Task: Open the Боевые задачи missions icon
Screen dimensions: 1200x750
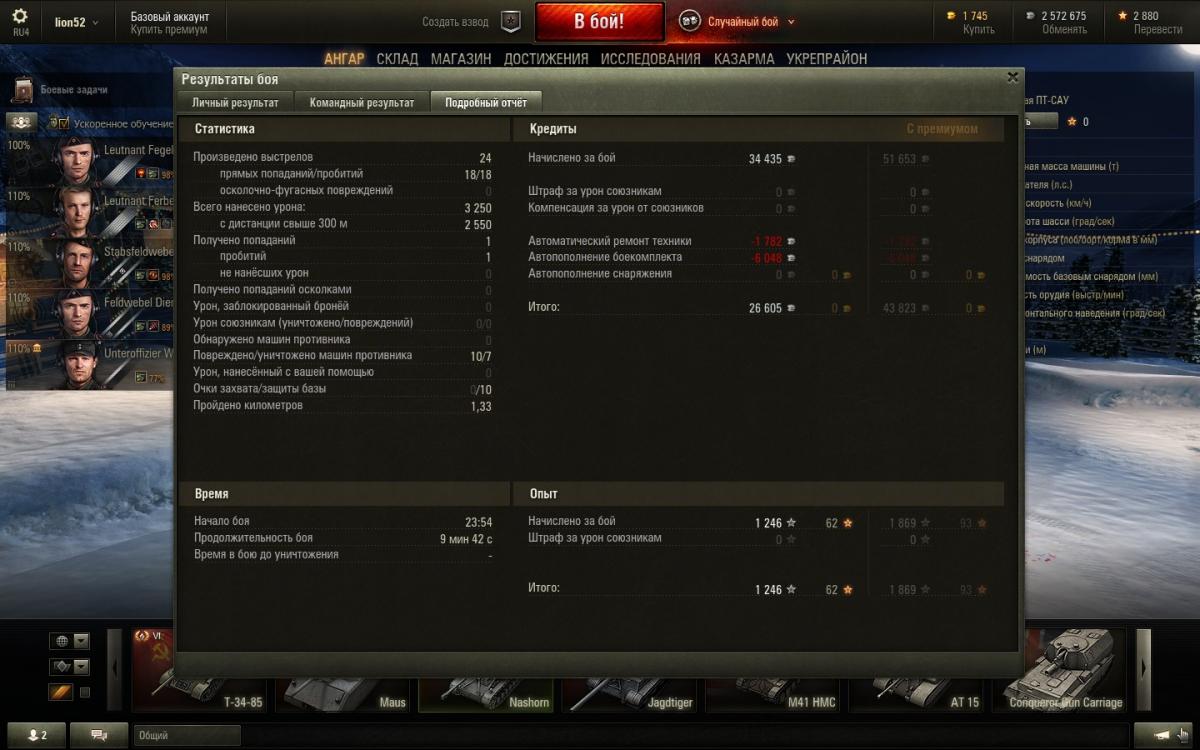Action: pyautogui.click(x=22, y=91)
